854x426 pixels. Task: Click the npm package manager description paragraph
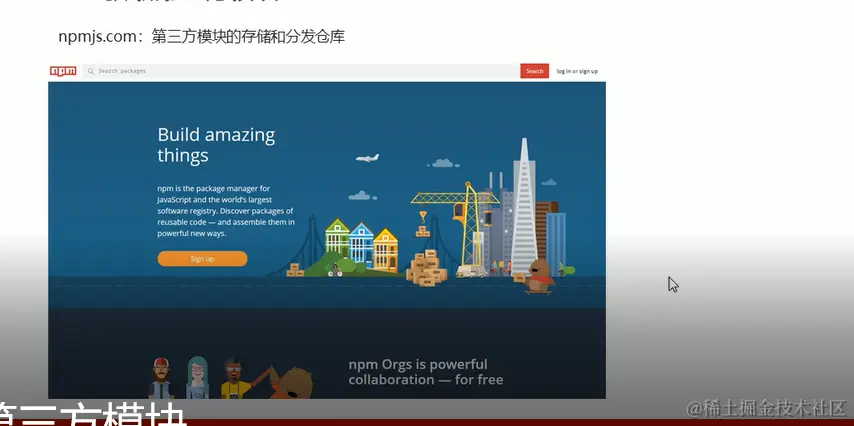point(226,211)
